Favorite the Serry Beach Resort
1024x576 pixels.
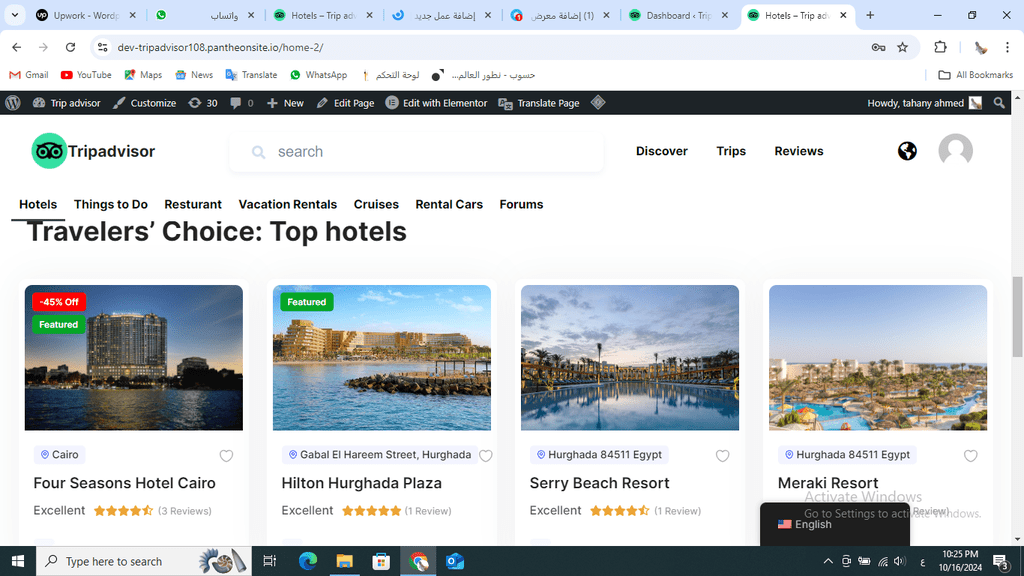click(x=722, y=456)
